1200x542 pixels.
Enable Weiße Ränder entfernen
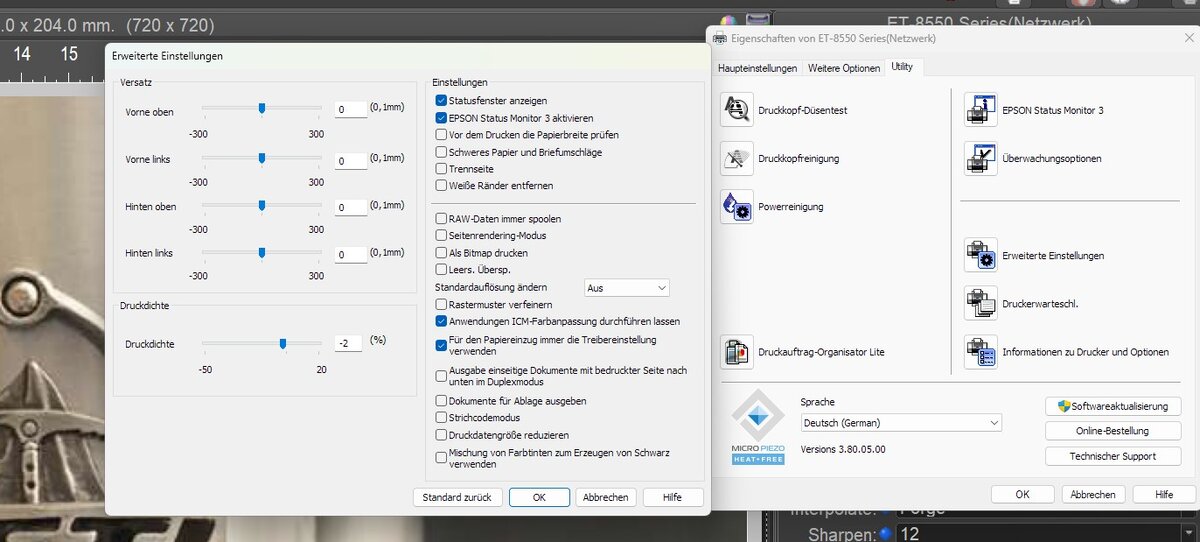click(x=441, y=186)
